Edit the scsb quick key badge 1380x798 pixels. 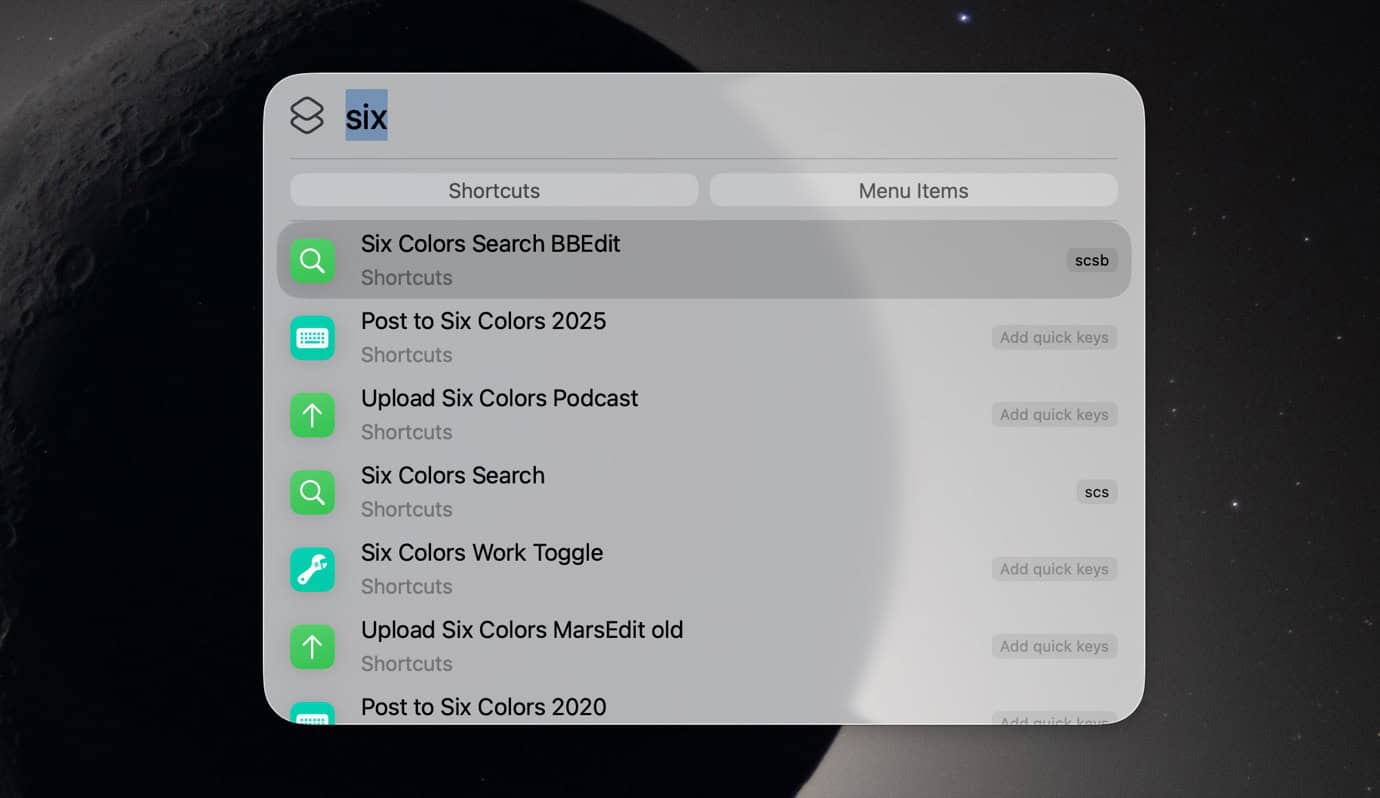point(1091,261)
